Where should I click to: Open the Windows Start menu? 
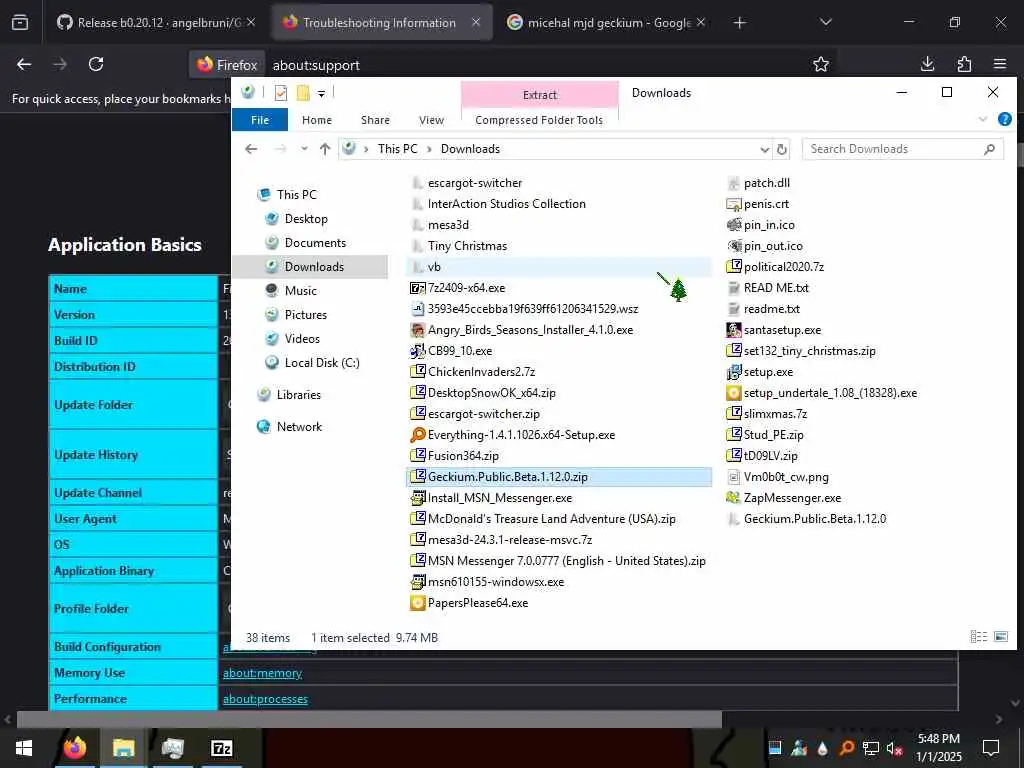pyautogui.click(x=24, y=748)
